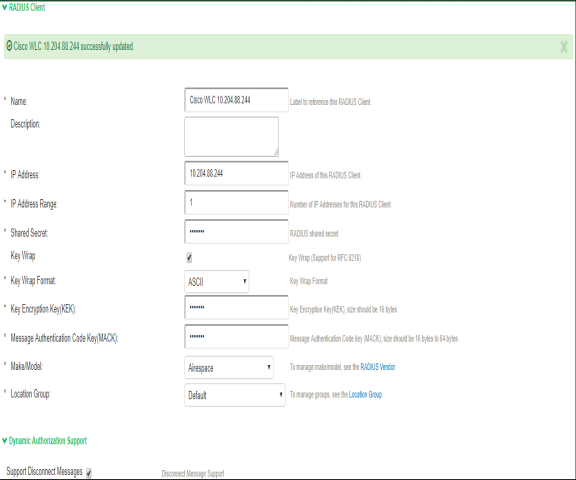The width and height of the screenshot is (576, 480).
Task: Uncheck Support Disconnect Messages checkbox
Action: [x=89, y=473]
